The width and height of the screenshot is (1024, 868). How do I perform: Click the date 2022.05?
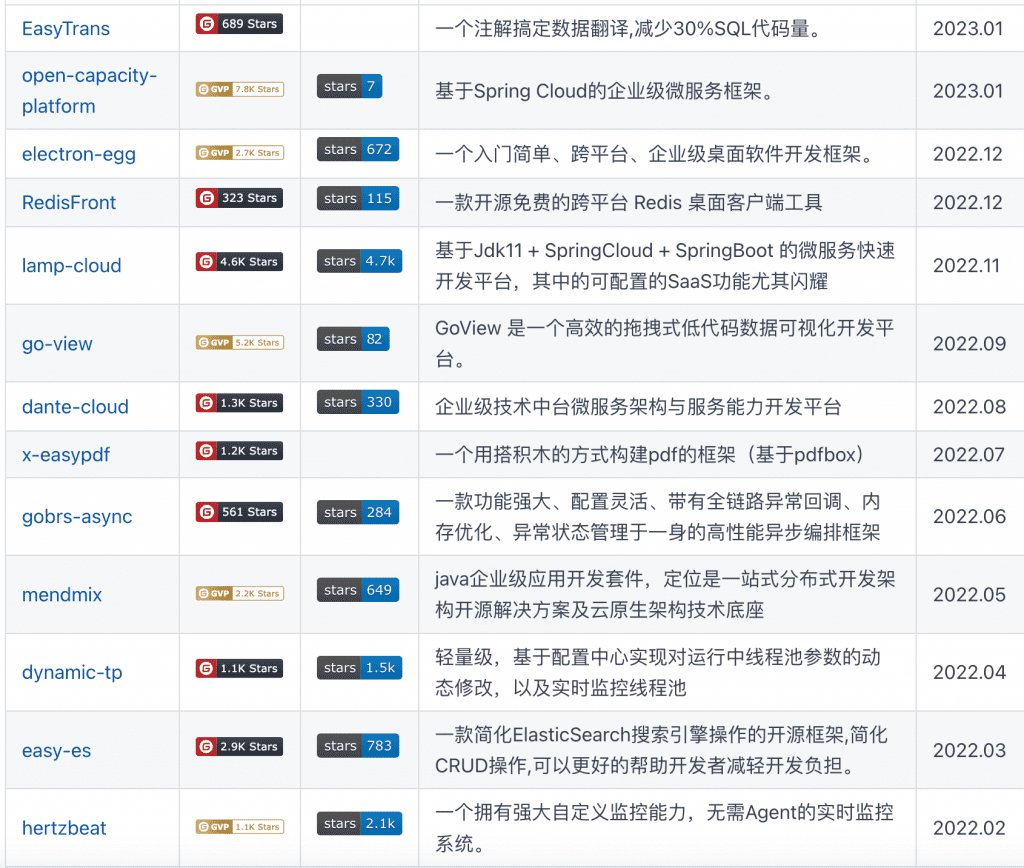coord(969,594)
